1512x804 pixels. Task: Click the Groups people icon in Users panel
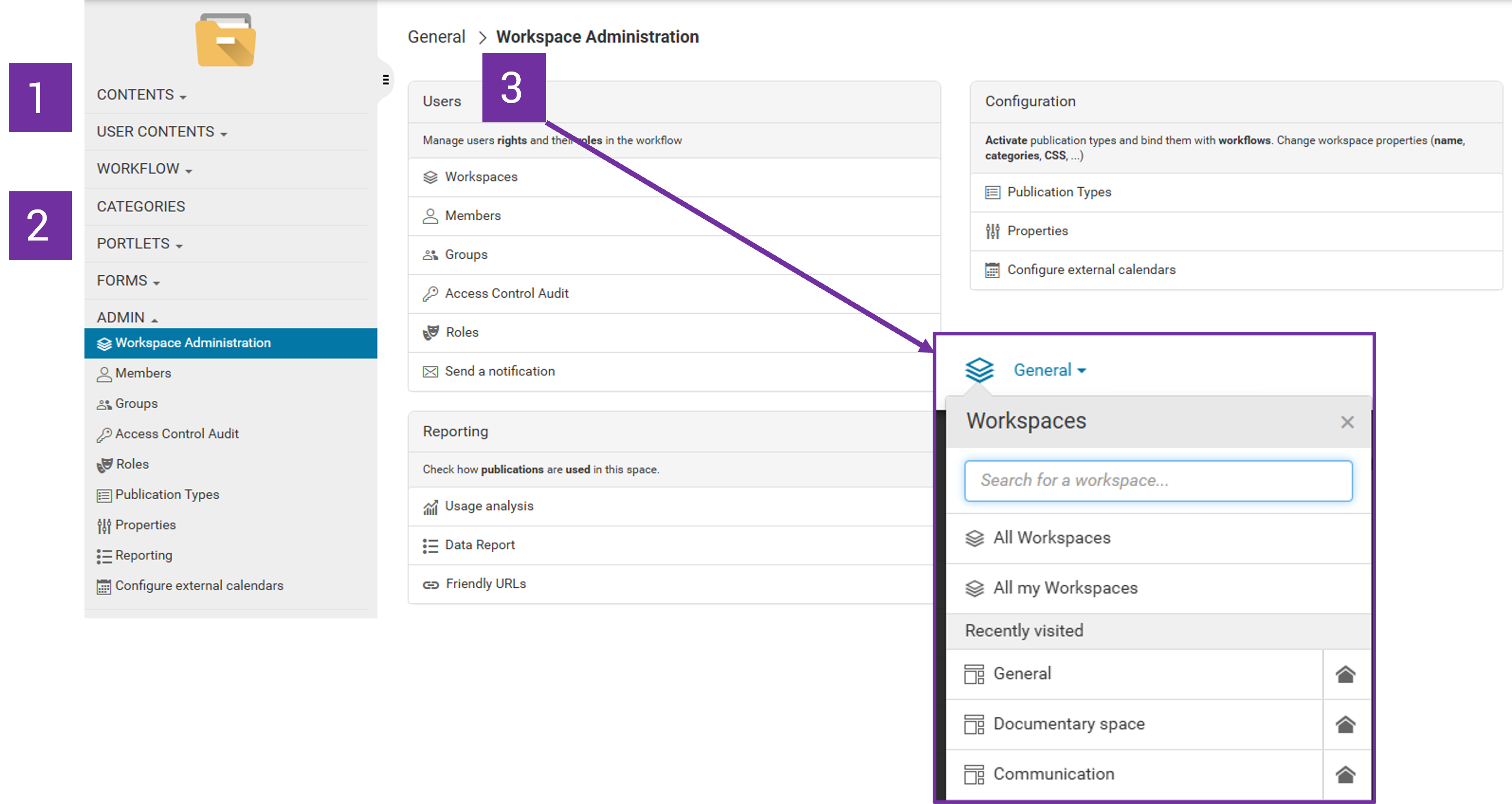click(430, 255)
